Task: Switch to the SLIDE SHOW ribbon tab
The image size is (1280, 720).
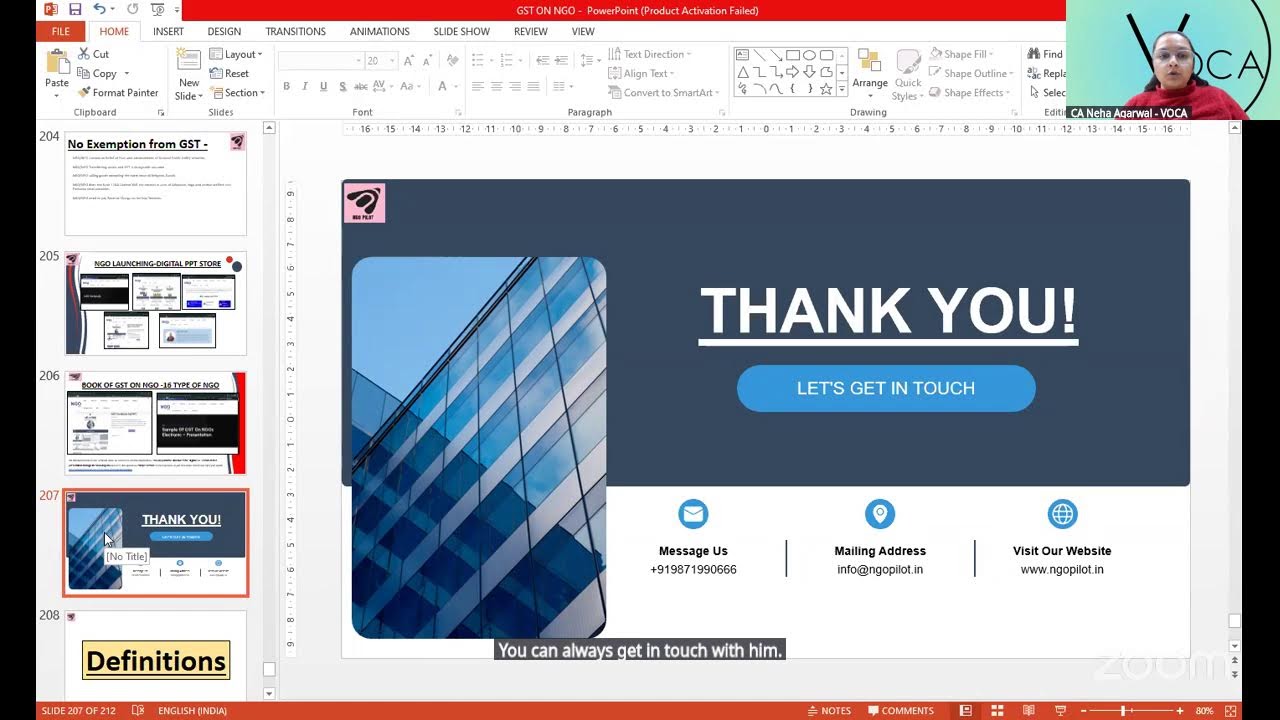Action: tap(462, 31)
